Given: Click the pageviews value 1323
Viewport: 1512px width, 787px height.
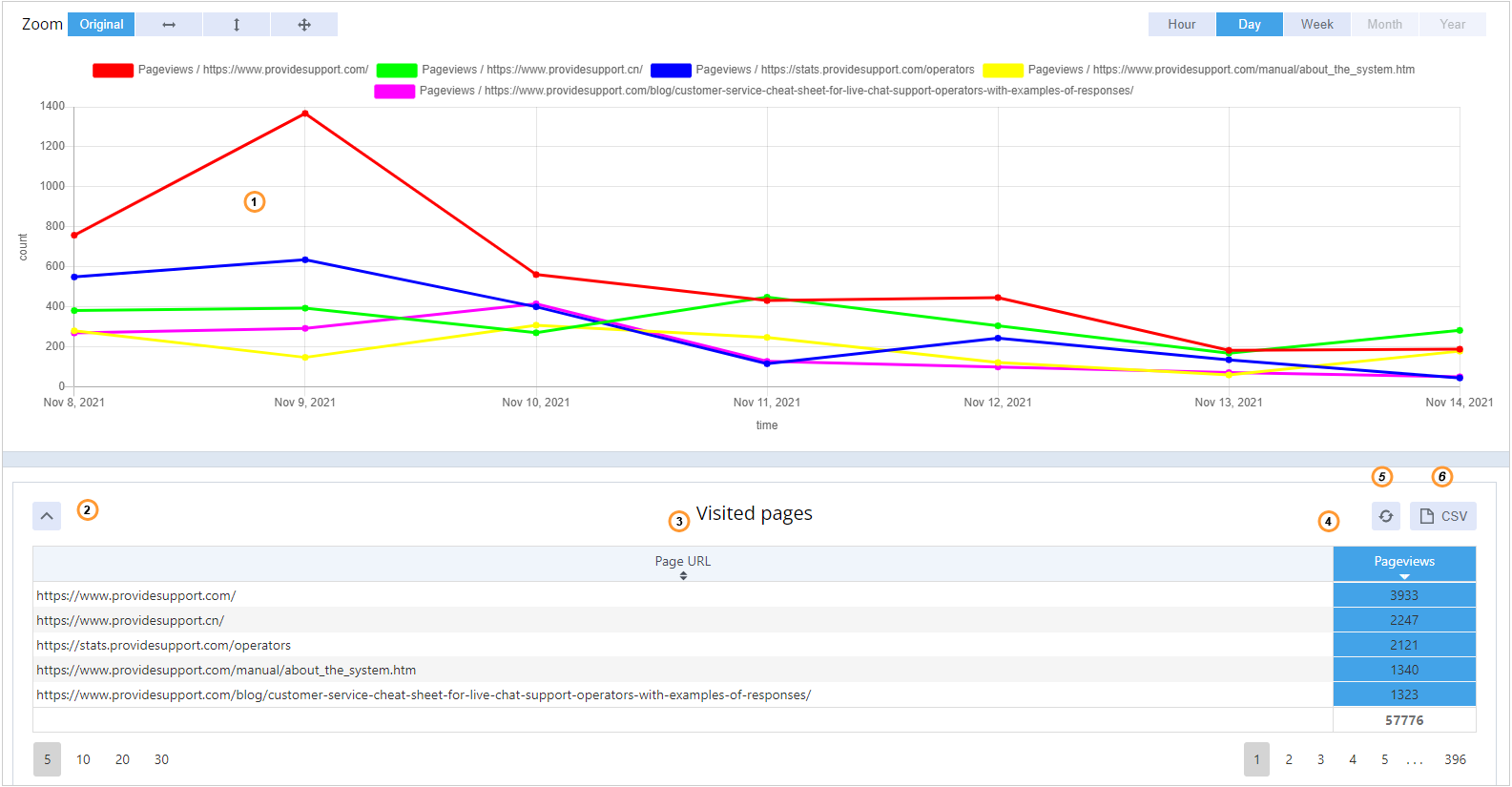Looking at the screenshot, I should coord(1404,694).
